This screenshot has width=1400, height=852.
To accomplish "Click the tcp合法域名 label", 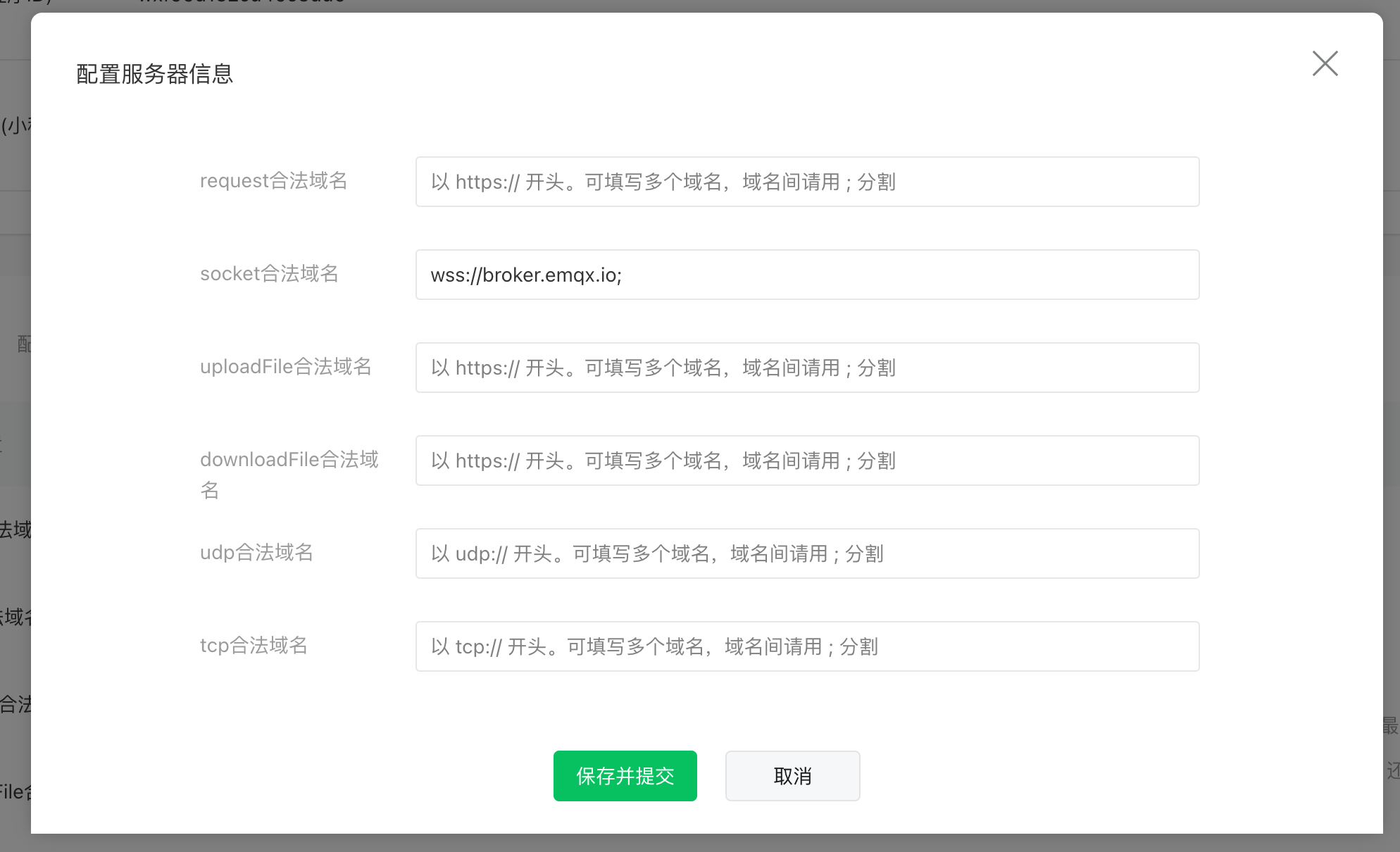I will tap(254, 646).
